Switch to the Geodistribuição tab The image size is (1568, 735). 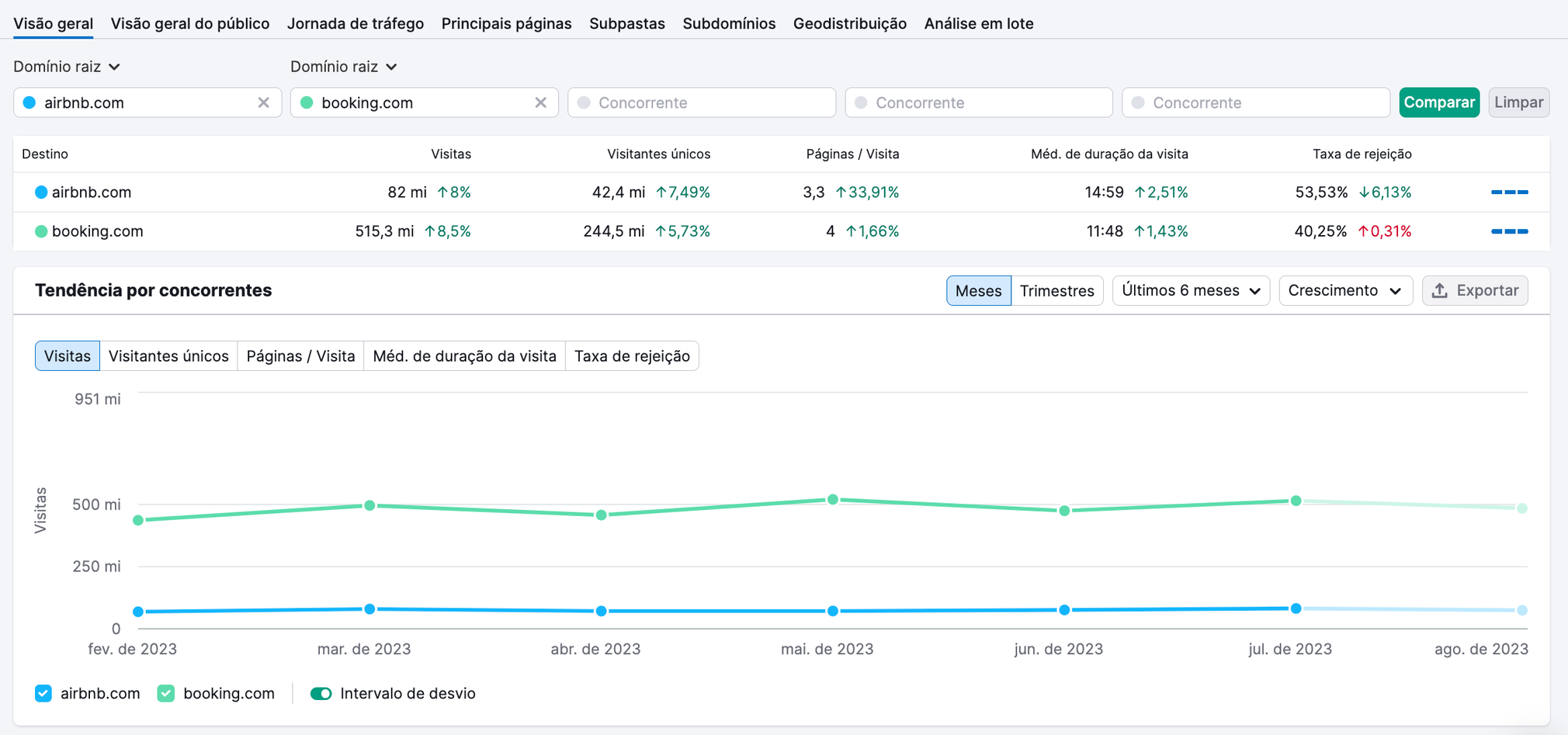pyautogui.click(x=849, y=23)
